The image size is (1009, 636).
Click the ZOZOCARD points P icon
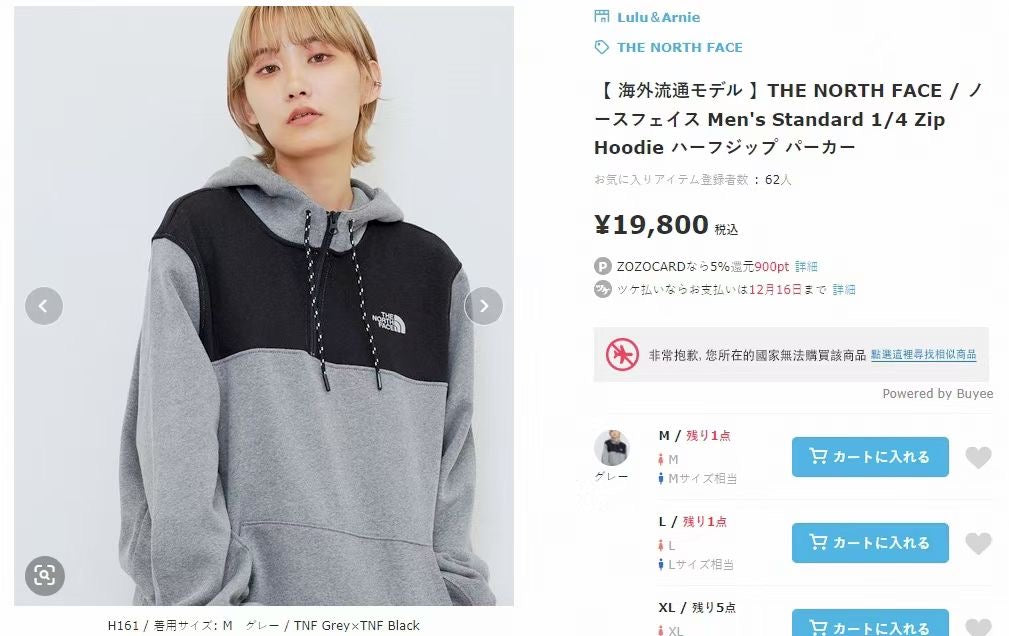point(603,267)
